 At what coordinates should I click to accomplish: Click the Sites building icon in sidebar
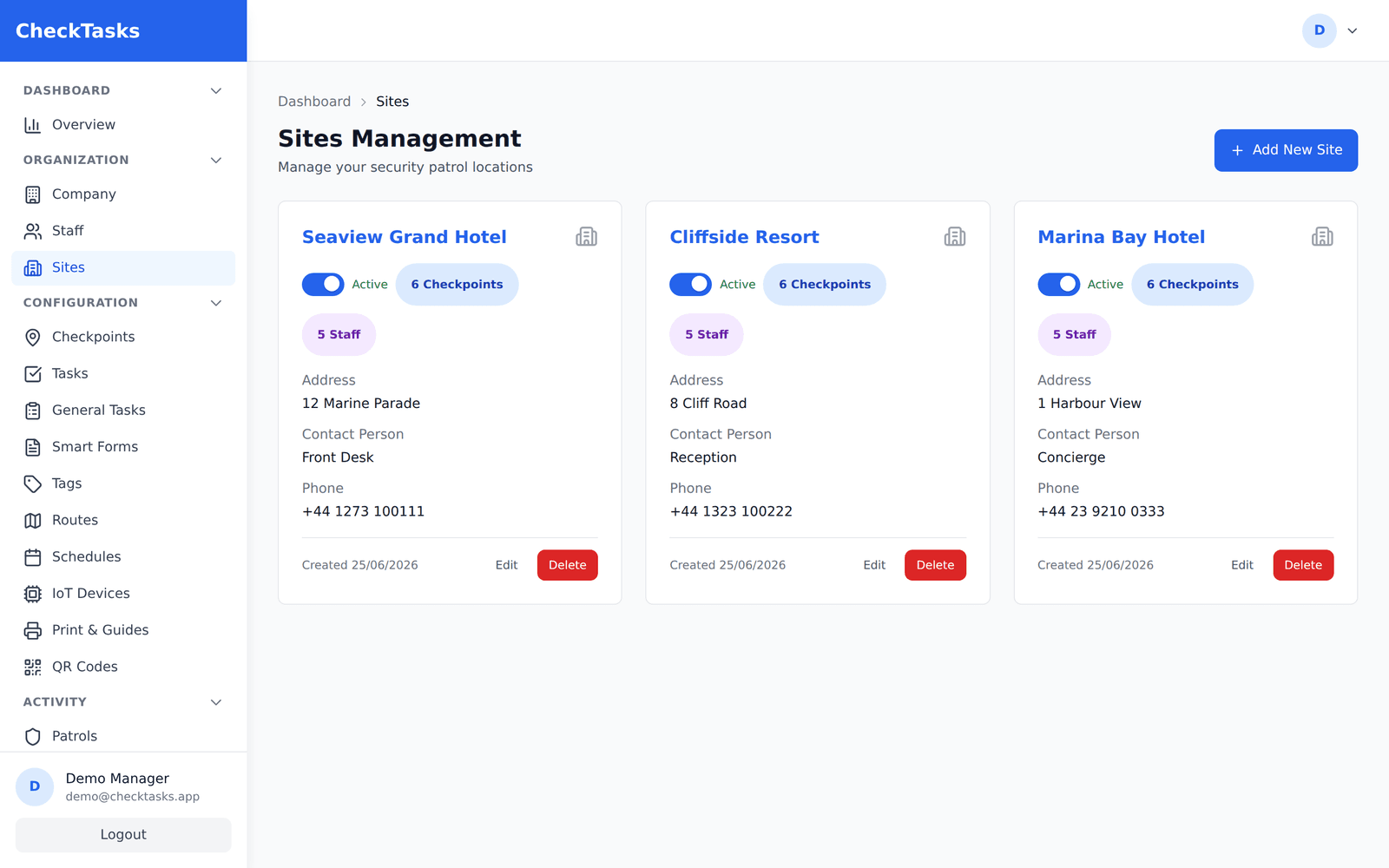tap(33, 268)
